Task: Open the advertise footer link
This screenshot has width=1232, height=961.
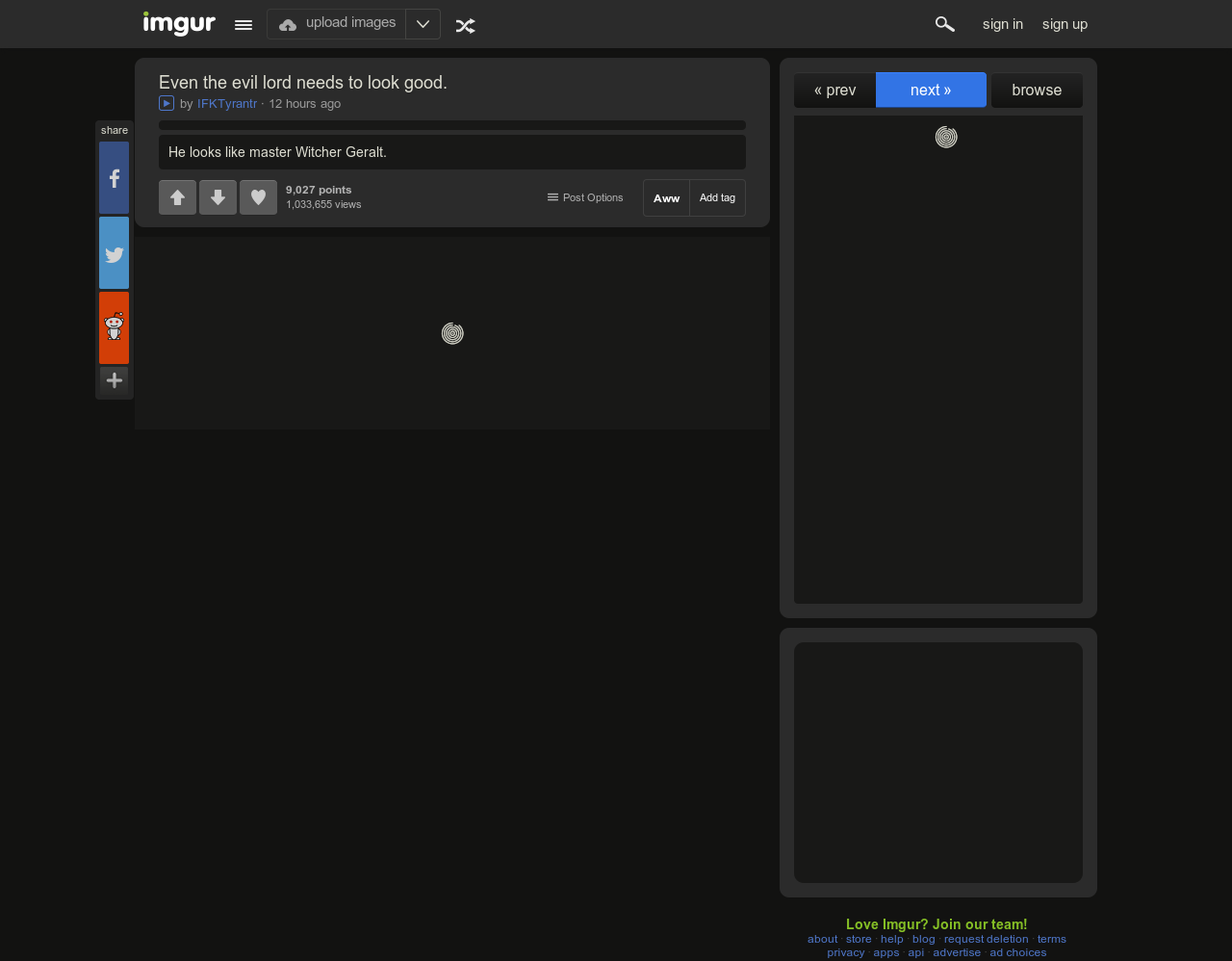Action: tap(957, 952)
